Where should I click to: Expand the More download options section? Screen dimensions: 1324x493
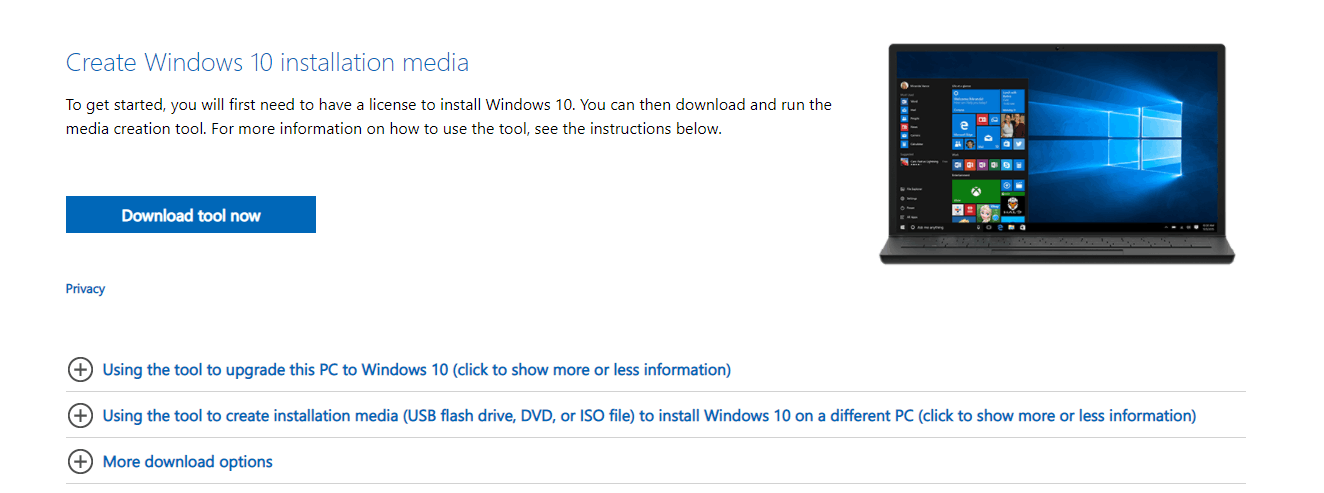tap(187, 462)
